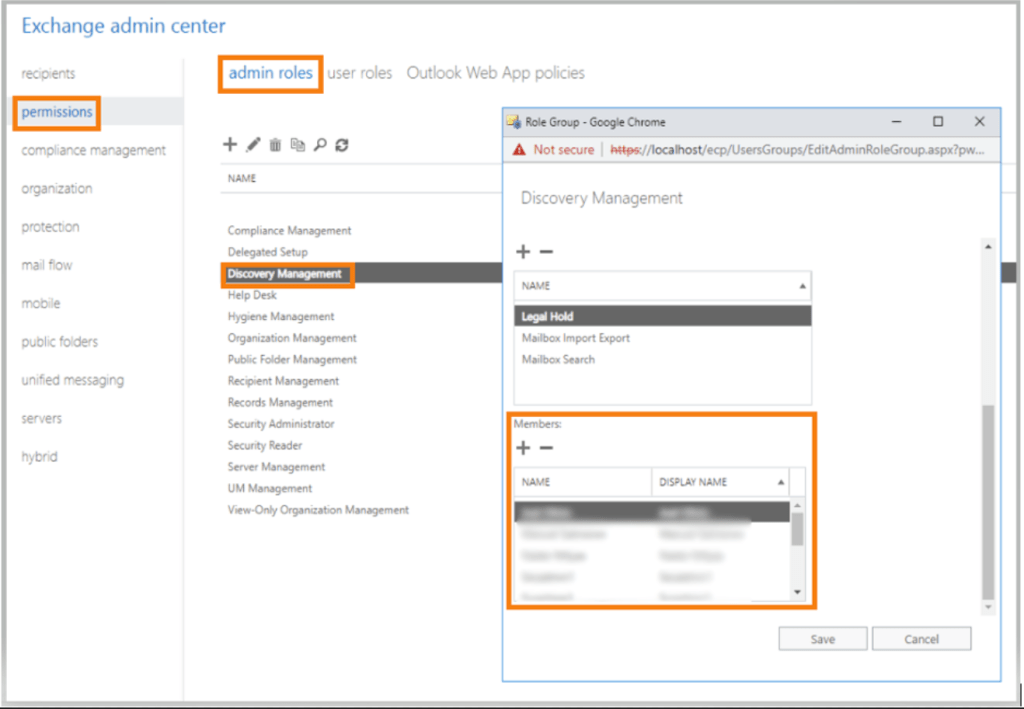Open the Outlook Web App policies tab

[496, 73]
